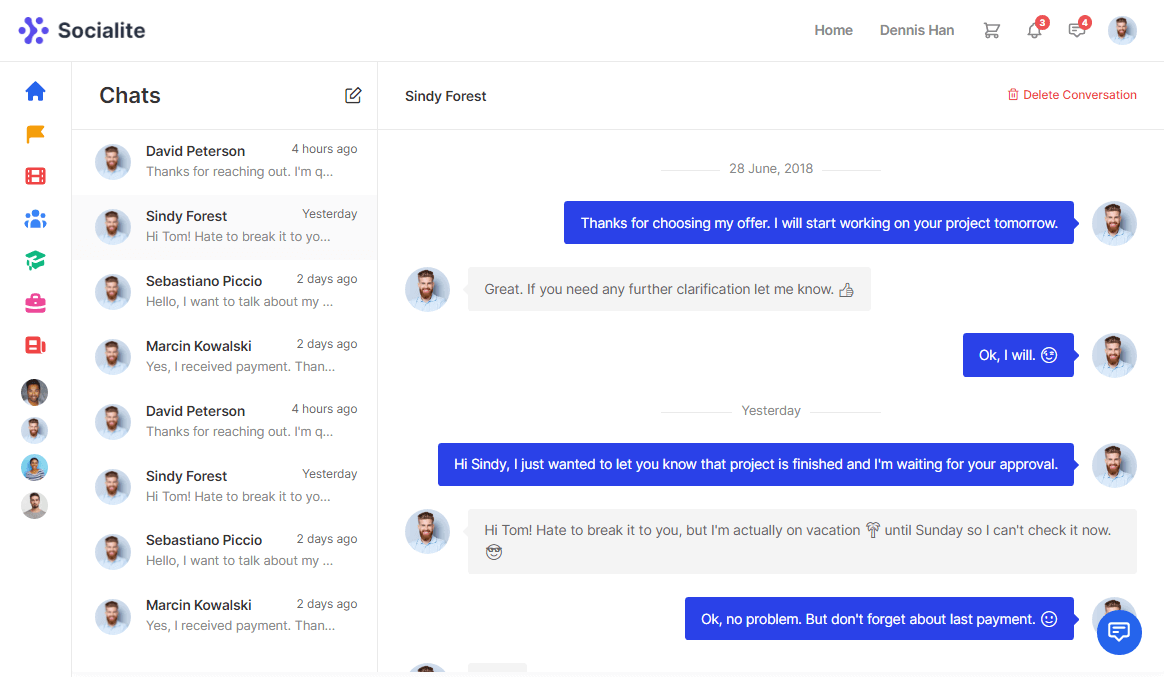Open the profile avatar in top bar
1164x677 pixels.
pos(1122,30)
